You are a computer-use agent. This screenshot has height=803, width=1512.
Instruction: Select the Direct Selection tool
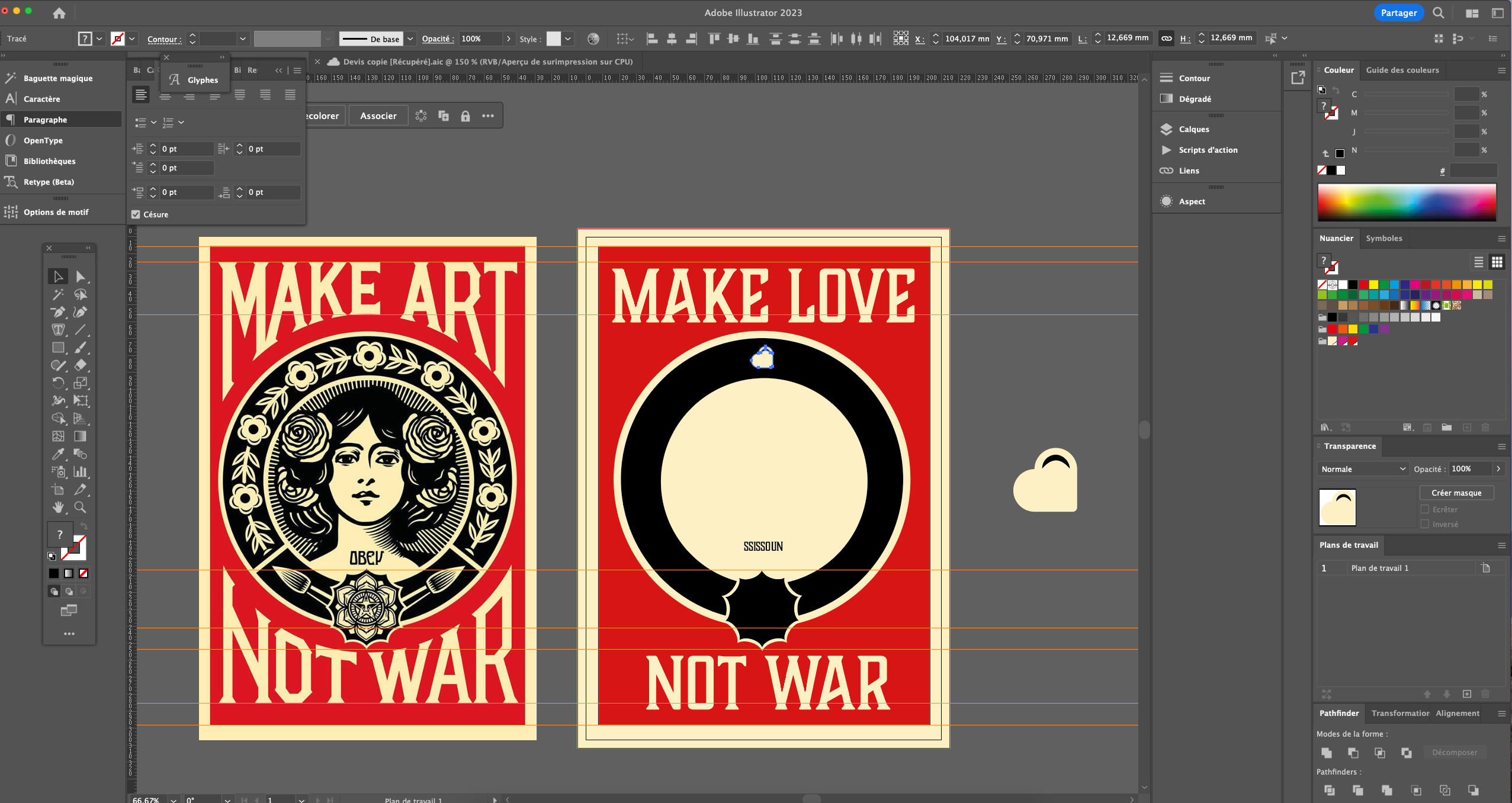(81, 277)
